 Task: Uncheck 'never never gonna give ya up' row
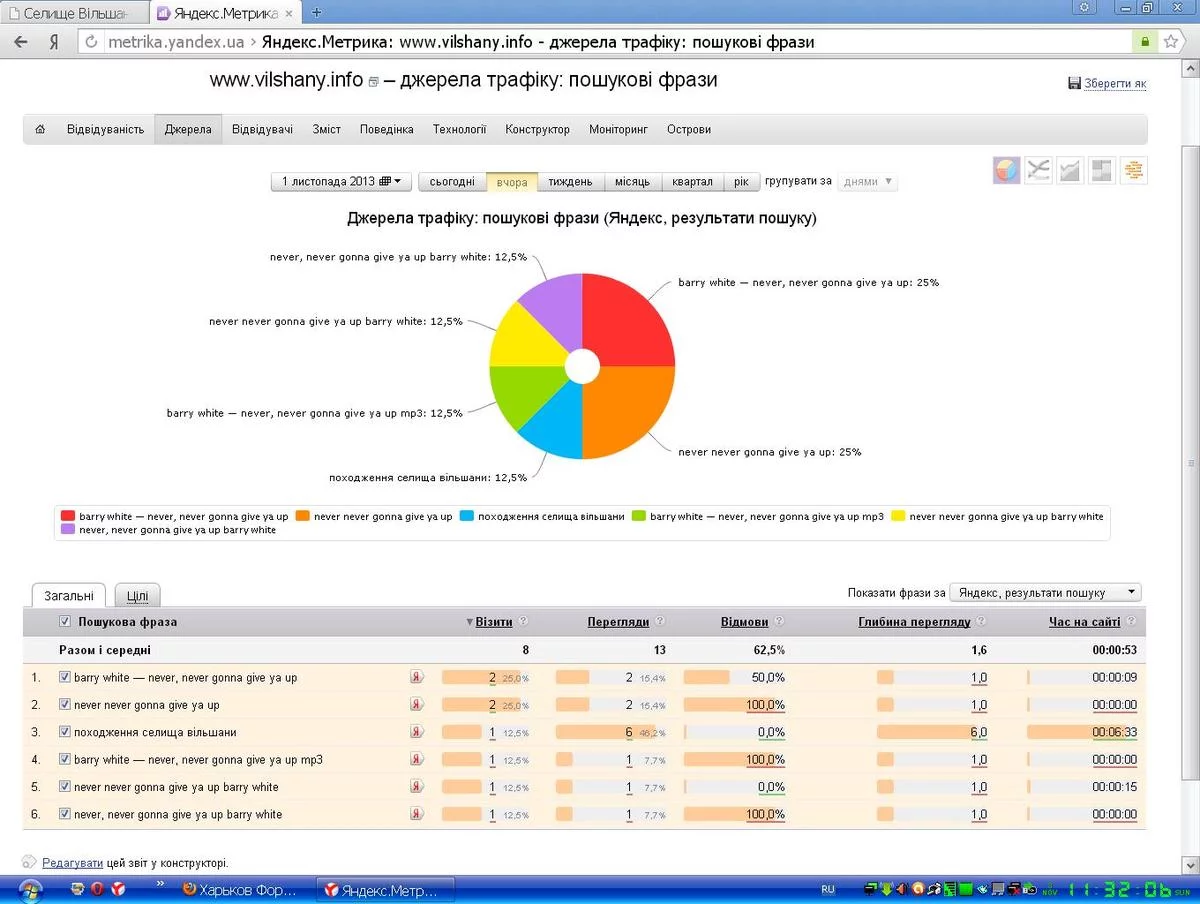point(65,705)
